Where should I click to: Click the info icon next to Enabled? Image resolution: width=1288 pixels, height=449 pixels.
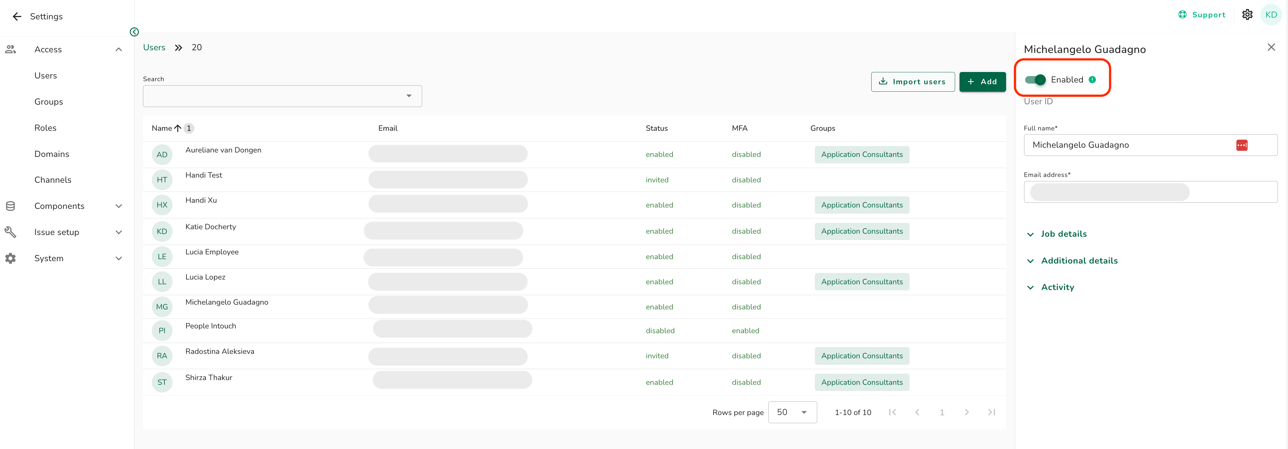click(x=1092, y=80)
